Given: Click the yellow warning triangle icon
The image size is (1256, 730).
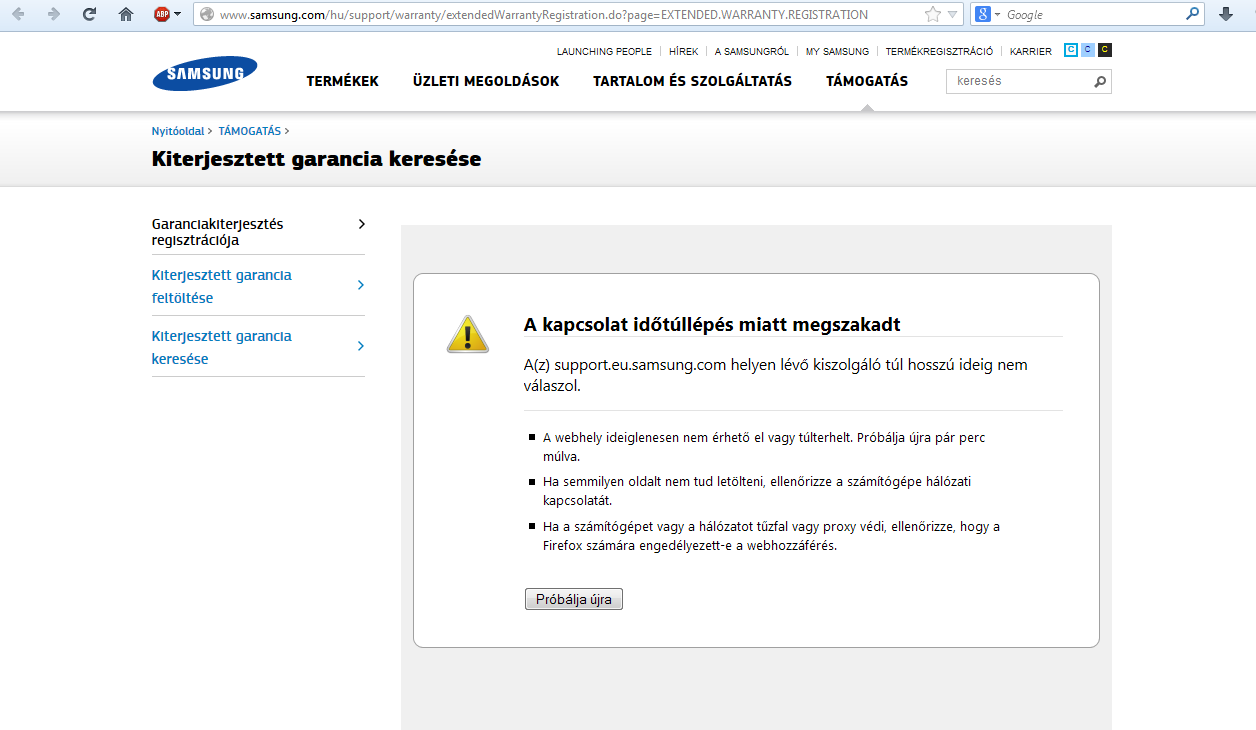Looking at the screenshot, I should pyautogui.click(x=468, y=334).
